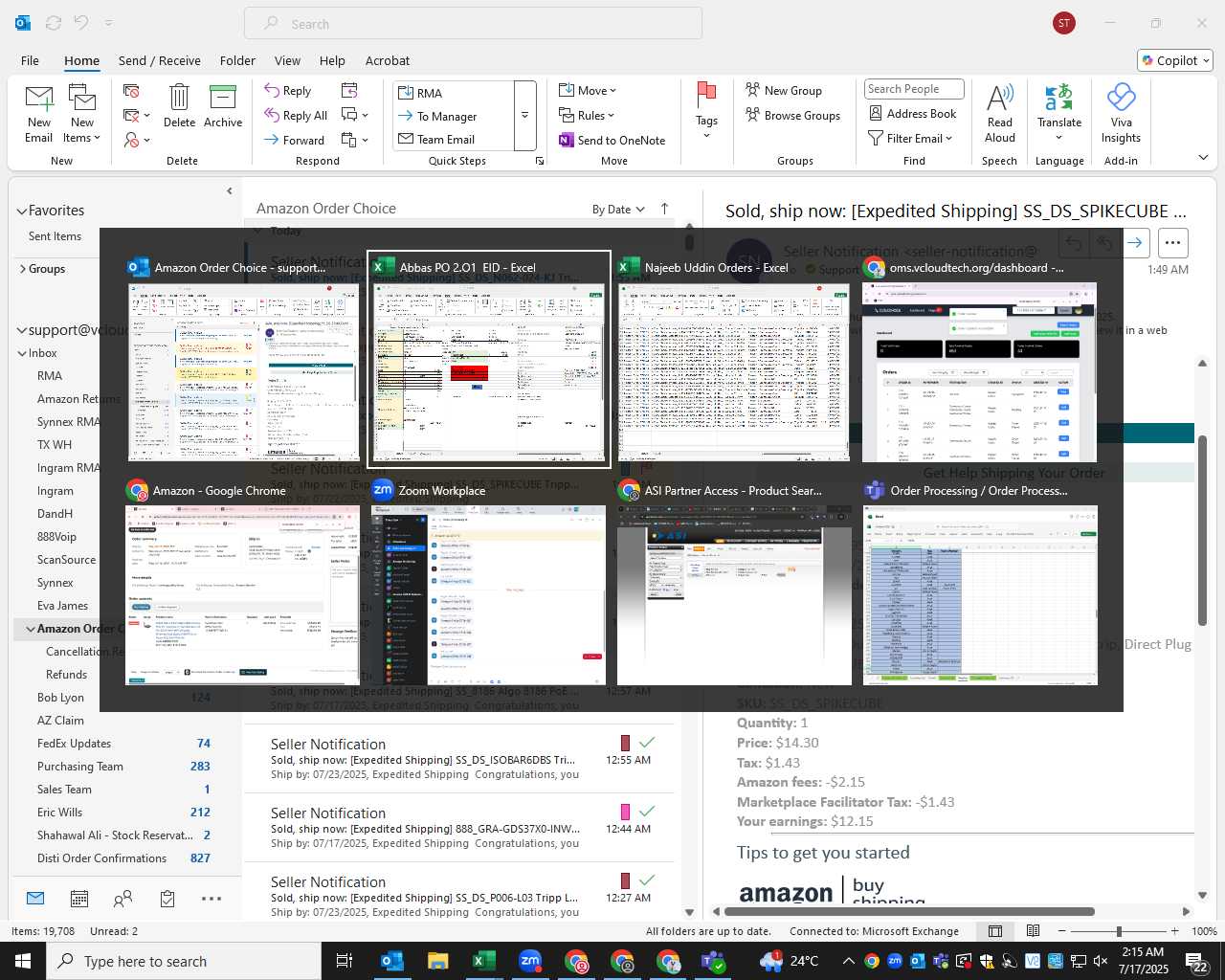Open the Tags flag button
The height and width of the screenshot is (980, 1225).
(x=706, y=108)
